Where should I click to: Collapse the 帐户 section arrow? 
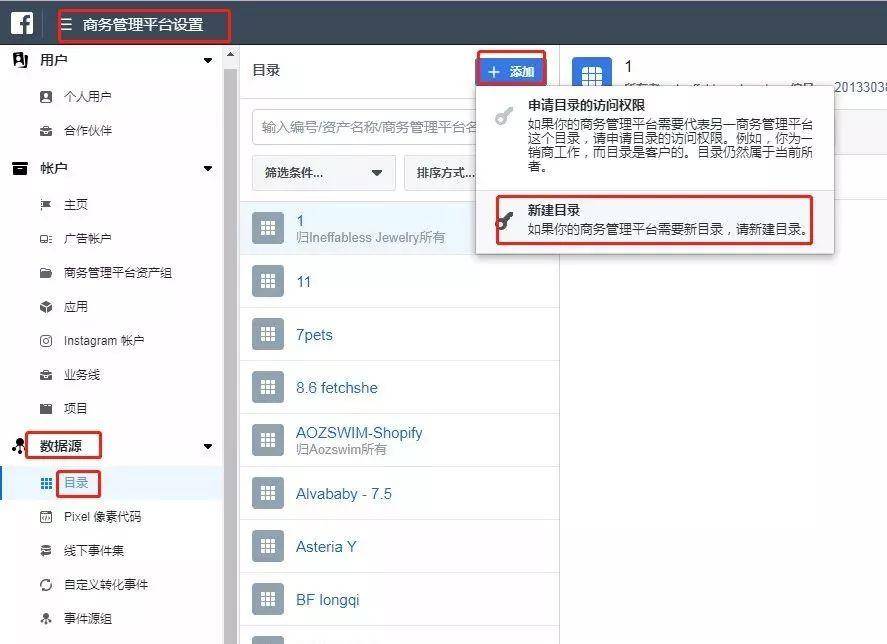[208, 168]
